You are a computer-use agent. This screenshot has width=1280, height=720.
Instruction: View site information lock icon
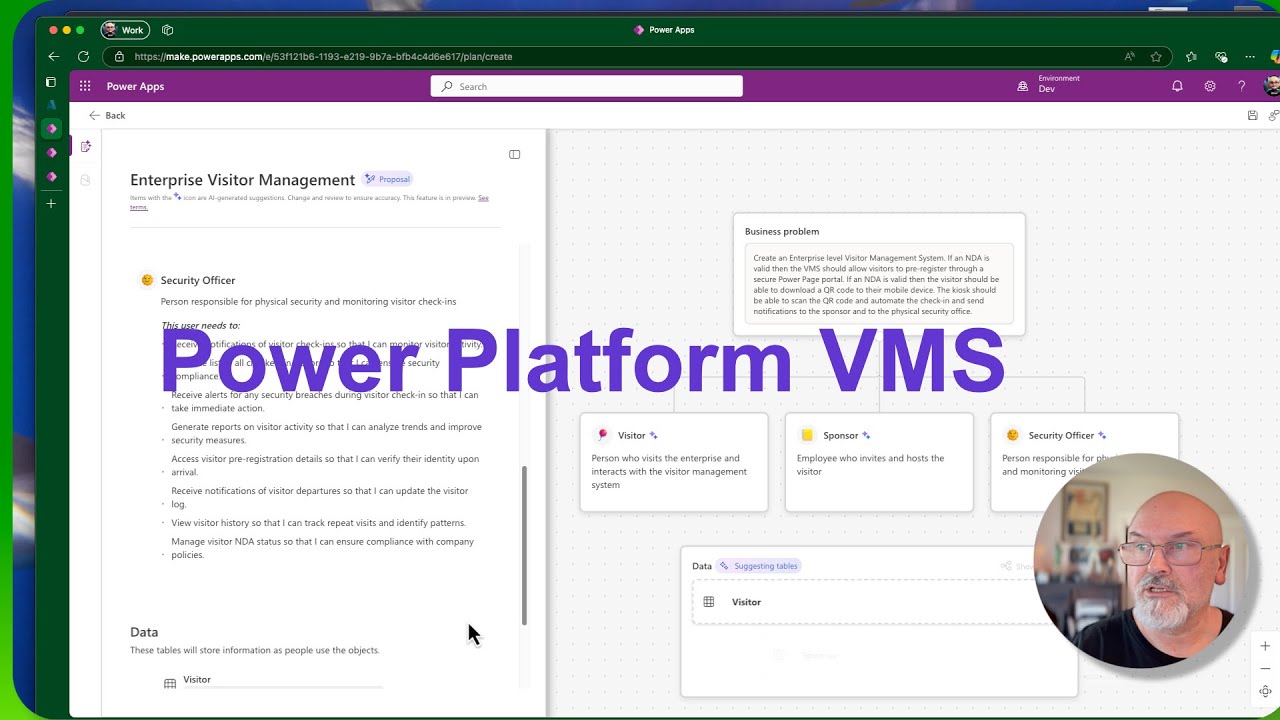coord(119,57)
